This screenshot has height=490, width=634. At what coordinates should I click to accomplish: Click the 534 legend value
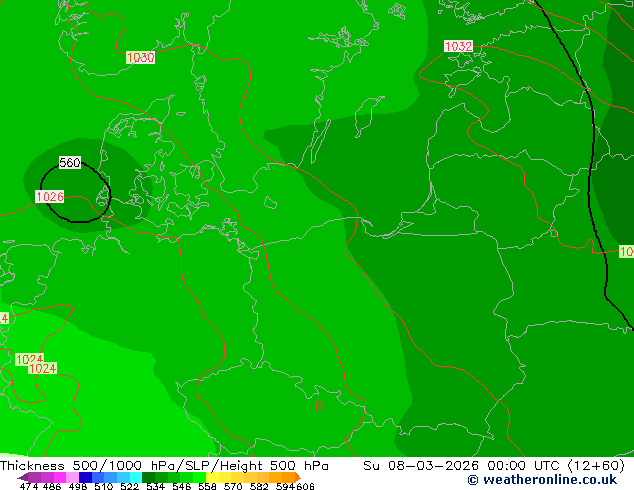155,486
